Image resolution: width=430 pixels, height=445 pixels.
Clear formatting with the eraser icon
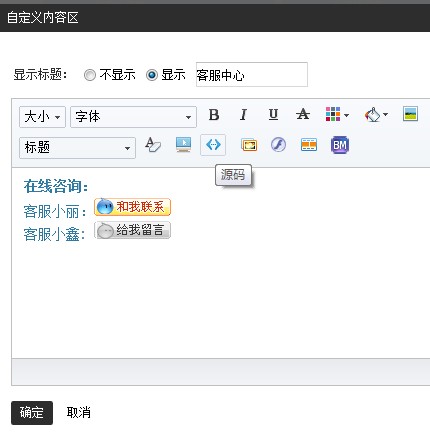[x=153, y=145]
